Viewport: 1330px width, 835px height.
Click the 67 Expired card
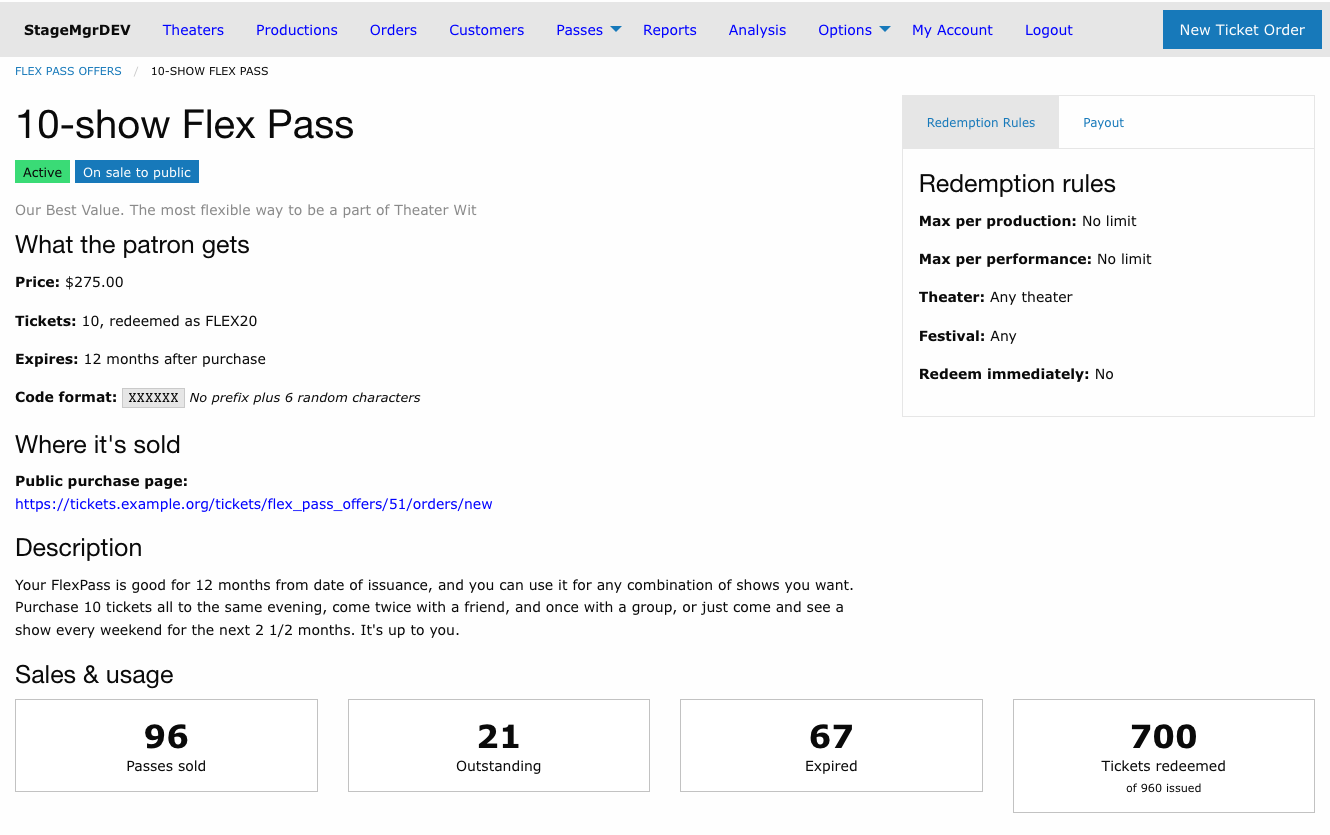click(x=831, y=745)
